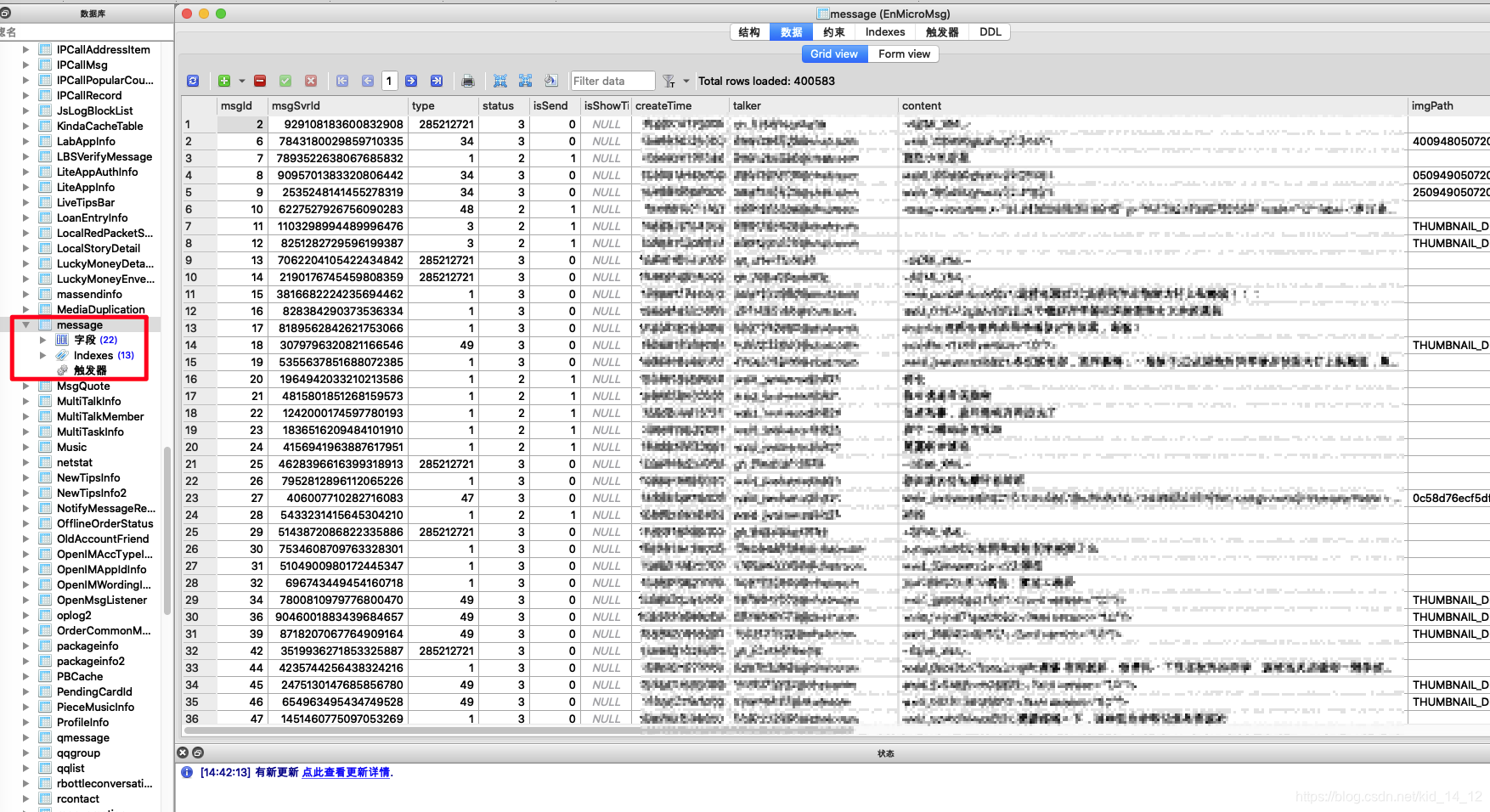1490x812 pixels.
Task: Click the qqlist table icon
Action: click(45, 769)
